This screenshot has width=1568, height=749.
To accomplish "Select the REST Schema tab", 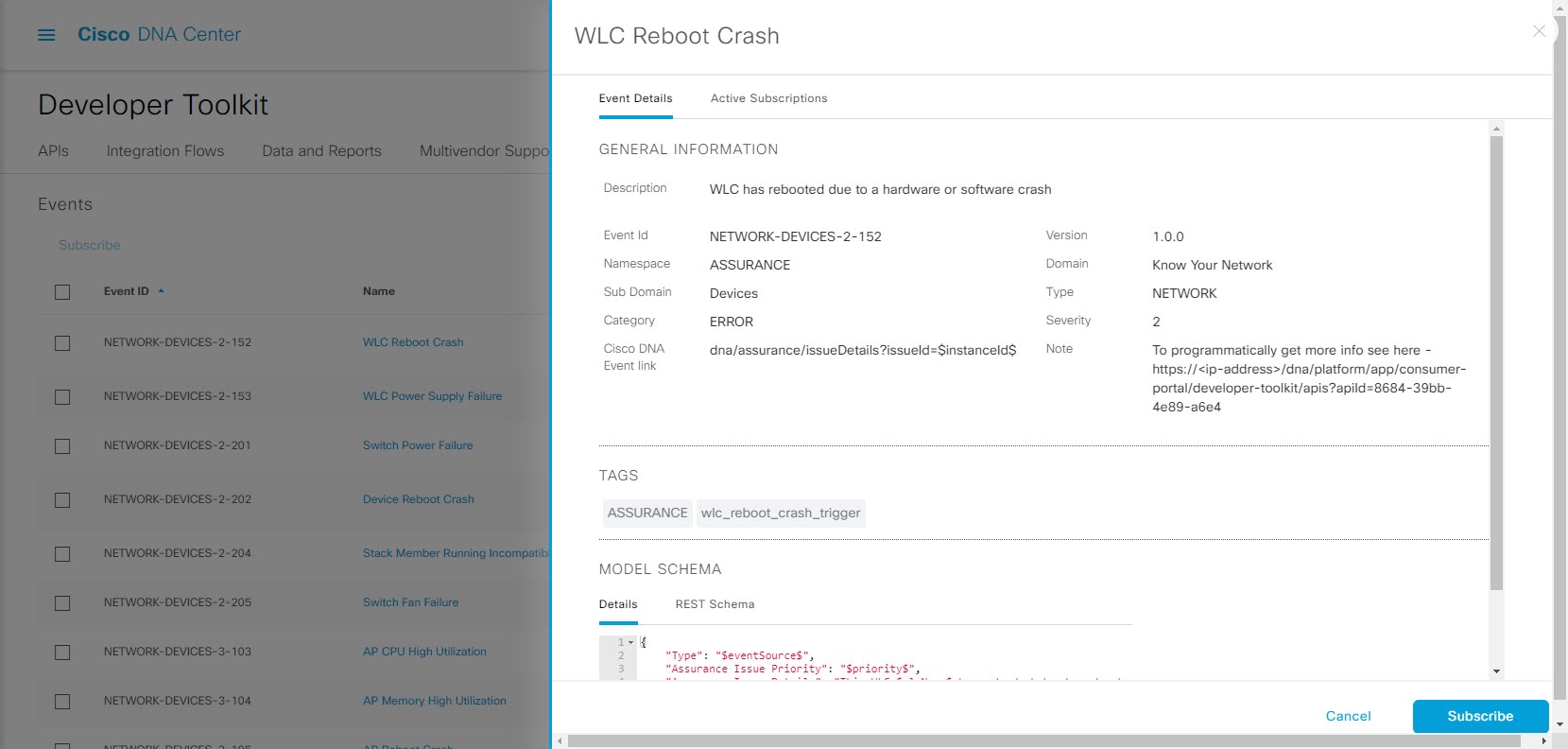I will pyautogui.click(x=715, y=604).
